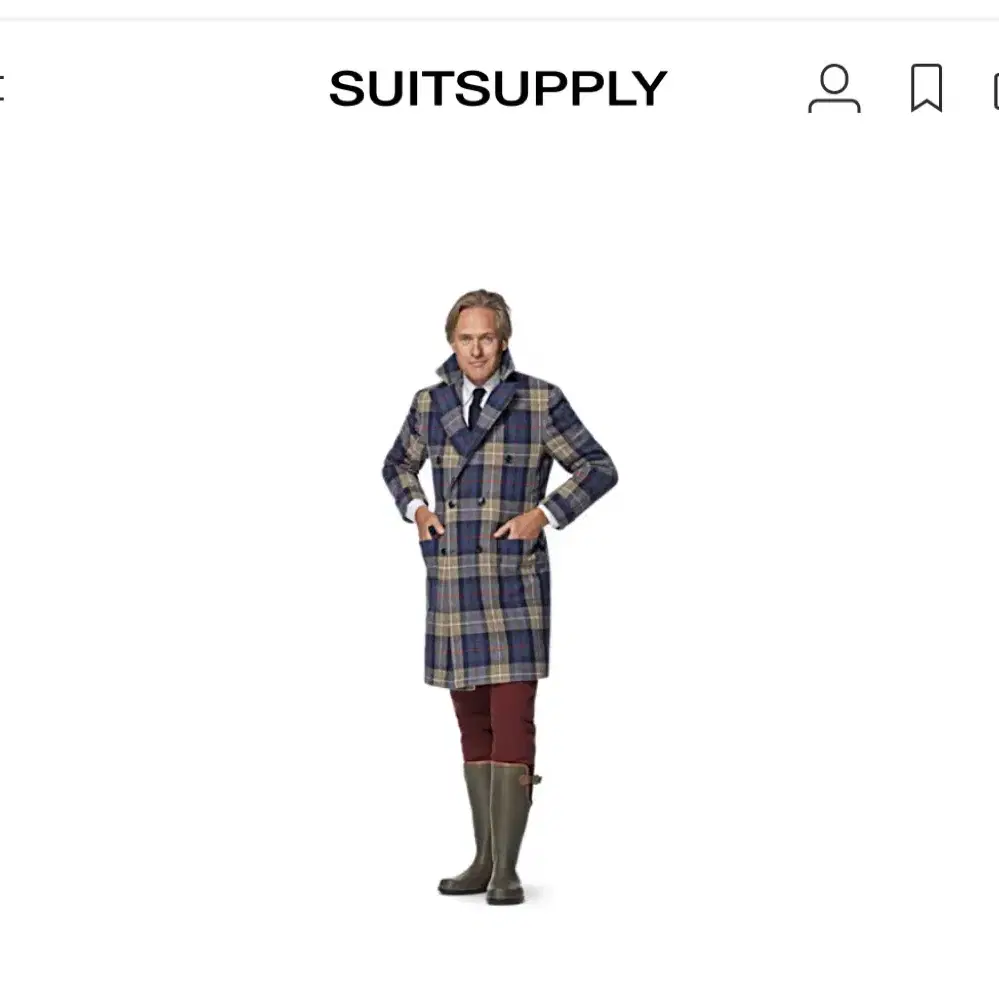Open the shopping bag icon at far right
Screen dimensions: 999x999
(x=995, y=91)
